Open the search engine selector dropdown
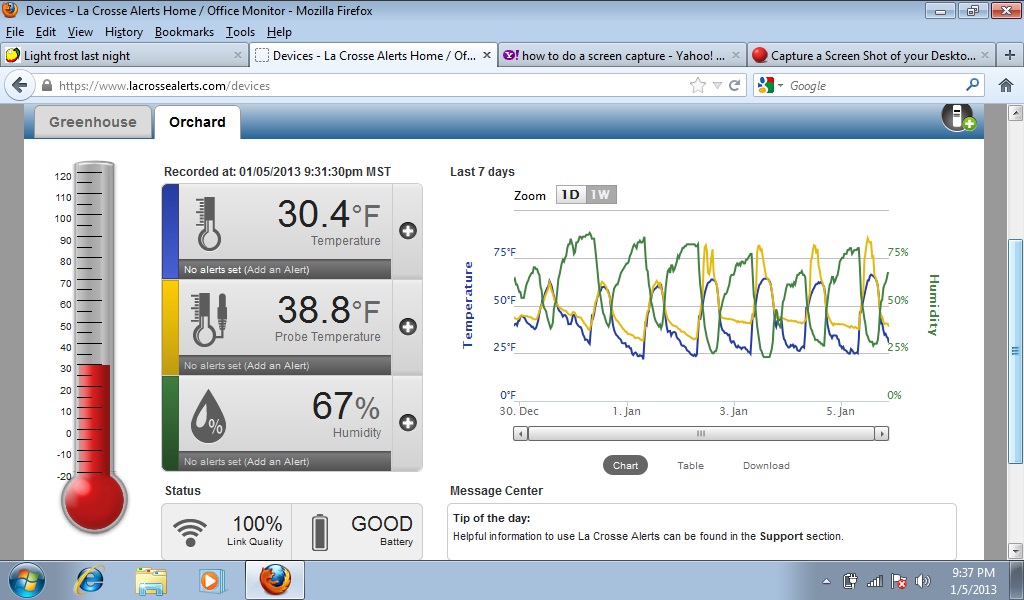The height and width of the screenshot is (600, 1024). [771, 86]
